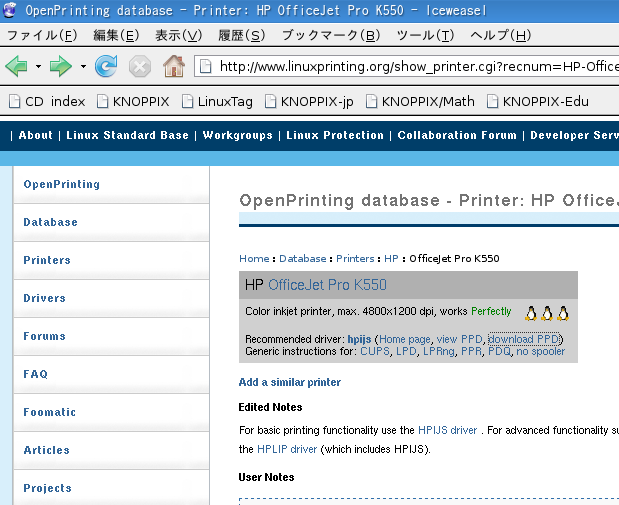
Task: Select Articles in the sidebar
Action: [46, 450]
